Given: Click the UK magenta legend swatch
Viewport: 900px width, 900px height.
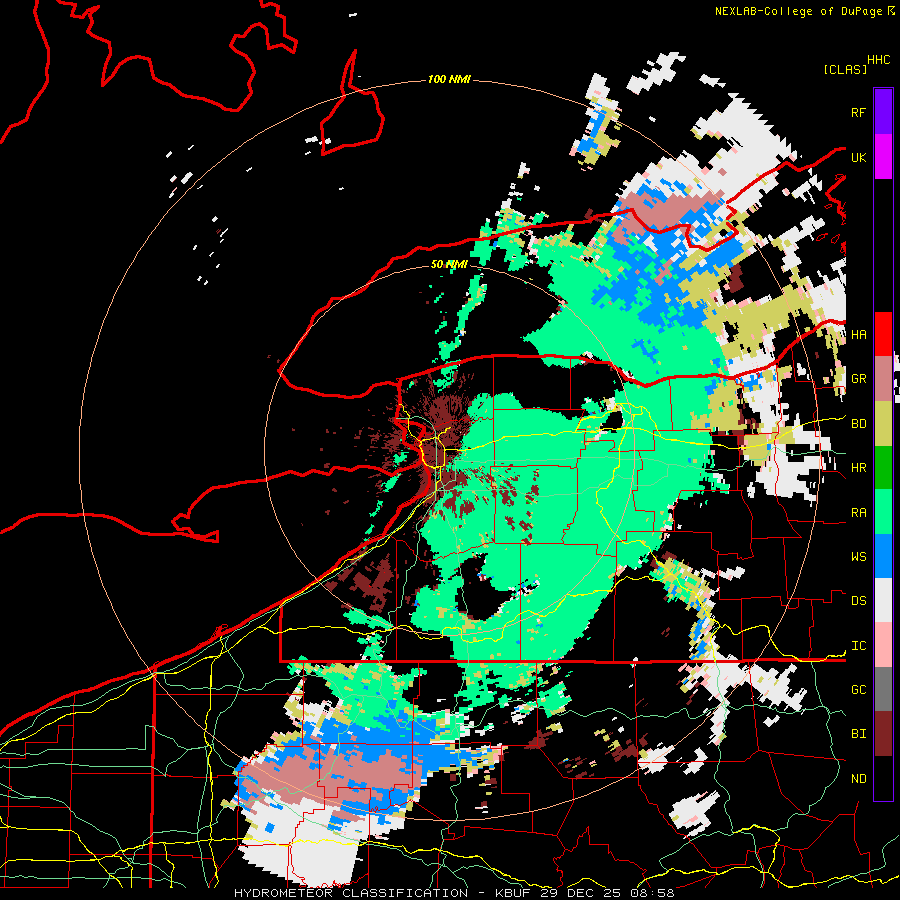Looking at the screenshot, I should [883, 157].
